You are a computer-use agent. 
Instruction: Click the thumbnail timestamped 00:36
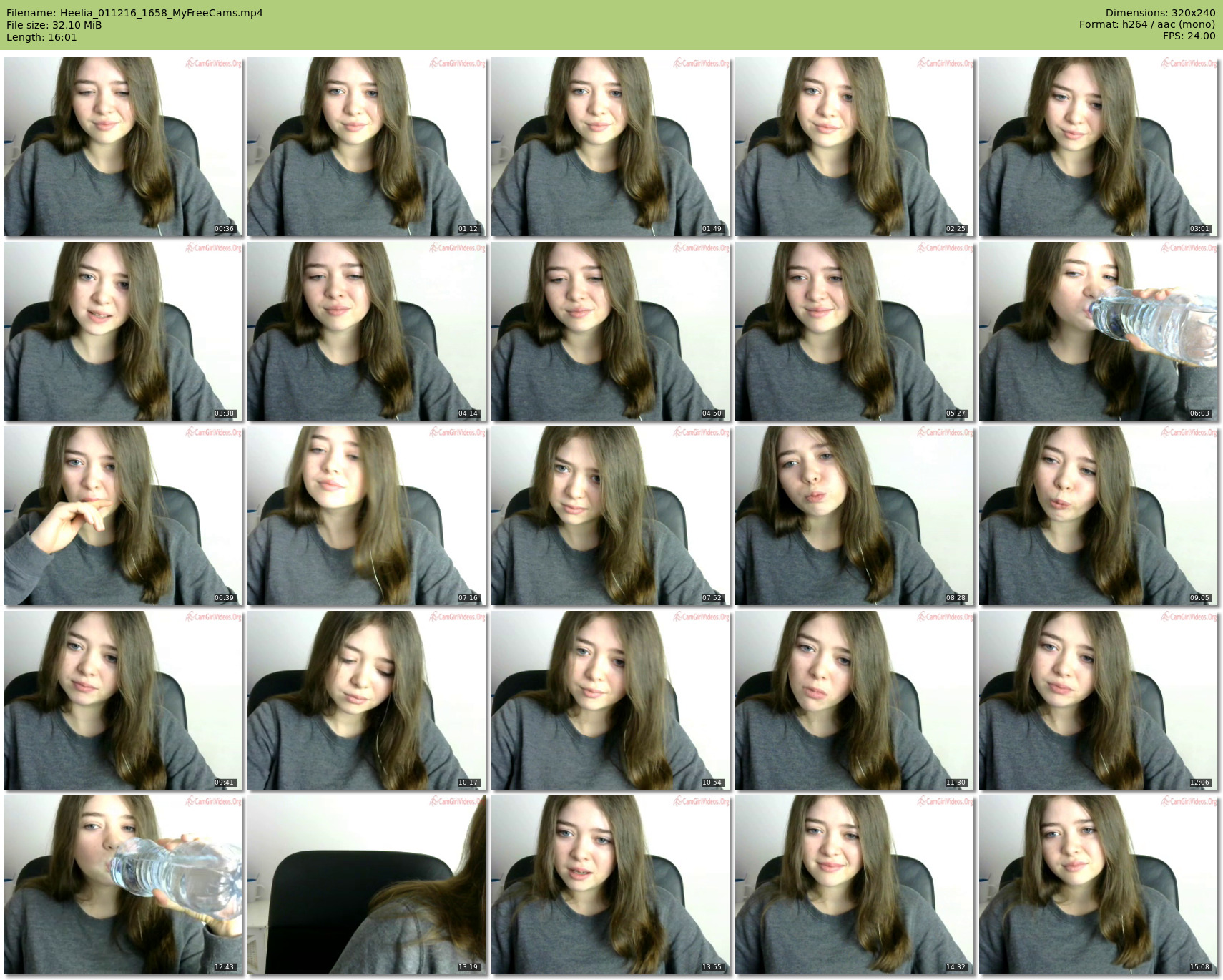(x=122, y=147)
